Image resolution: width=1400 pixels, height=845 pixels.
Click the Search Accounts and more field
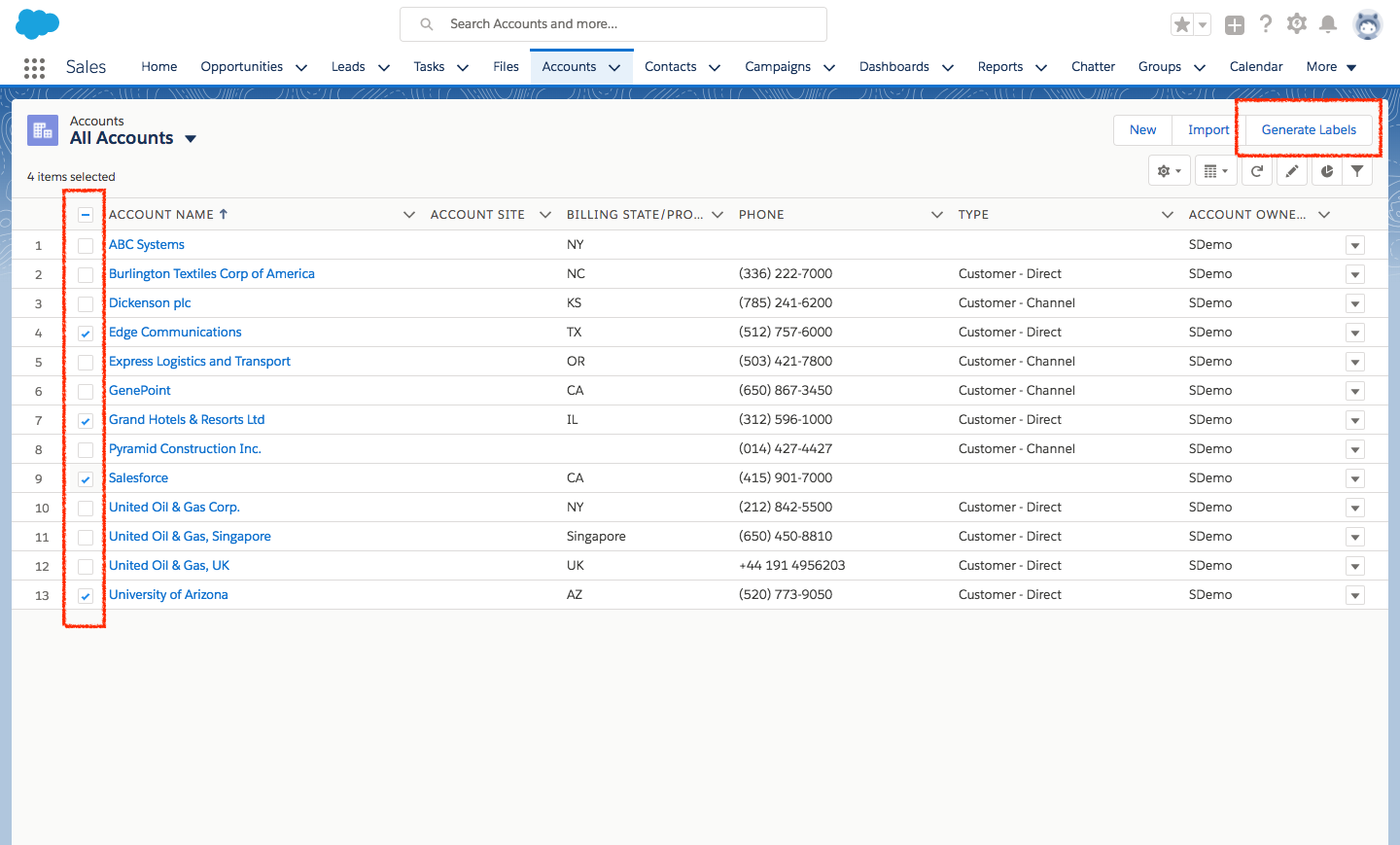coord(613,24)
